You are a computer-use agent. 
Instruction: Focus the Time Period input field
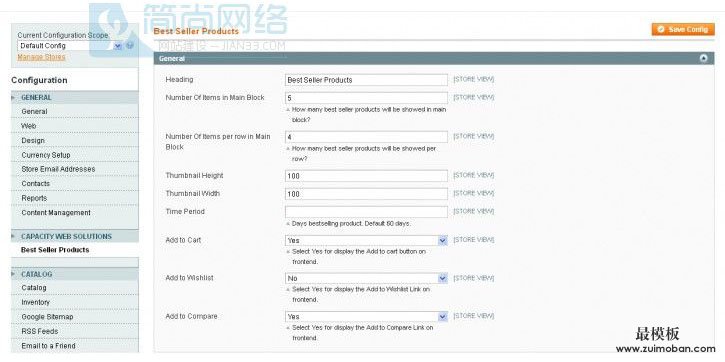[366, 212]
